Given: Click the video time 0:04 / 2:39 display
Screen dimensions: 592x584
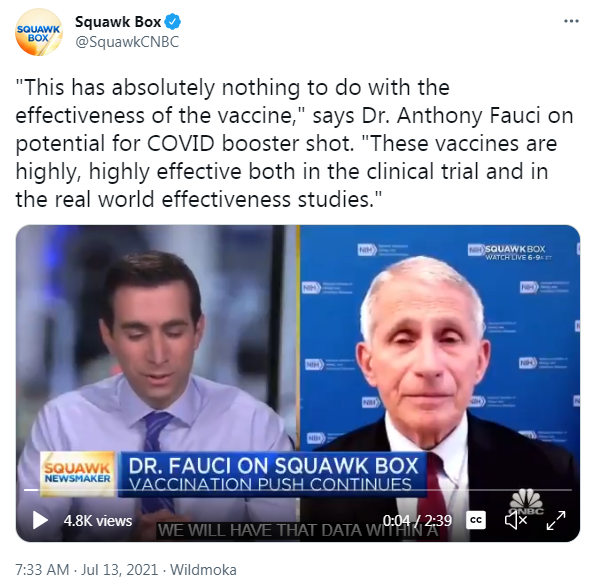Looking at the screenshot, I should pyautogui.click(x=417, y=521).
